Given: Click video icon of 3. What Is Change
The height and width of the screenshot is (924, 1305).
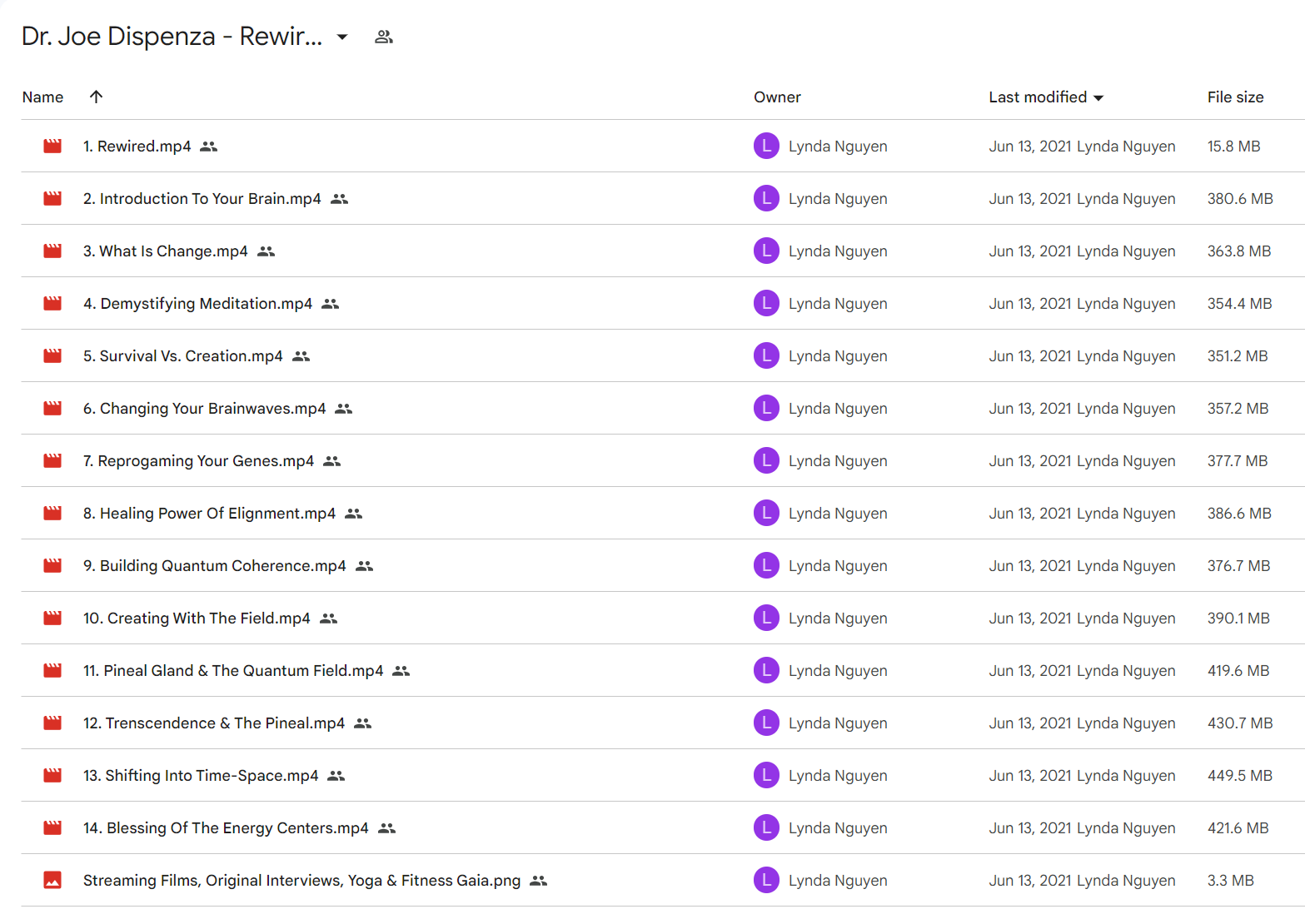Looking at the screenshot, I should tap(52, 251).
